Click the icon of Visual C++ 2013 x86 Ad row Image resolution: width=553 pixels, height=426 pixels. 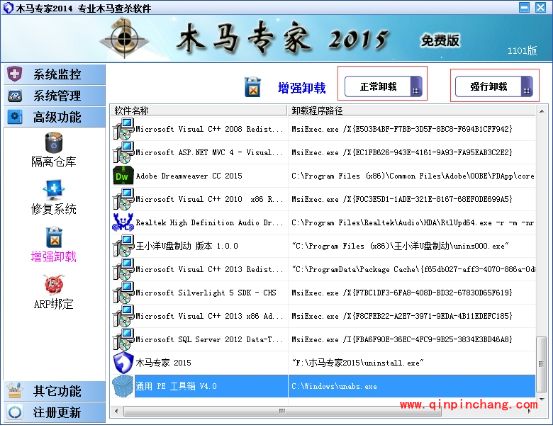coord(123,316)
